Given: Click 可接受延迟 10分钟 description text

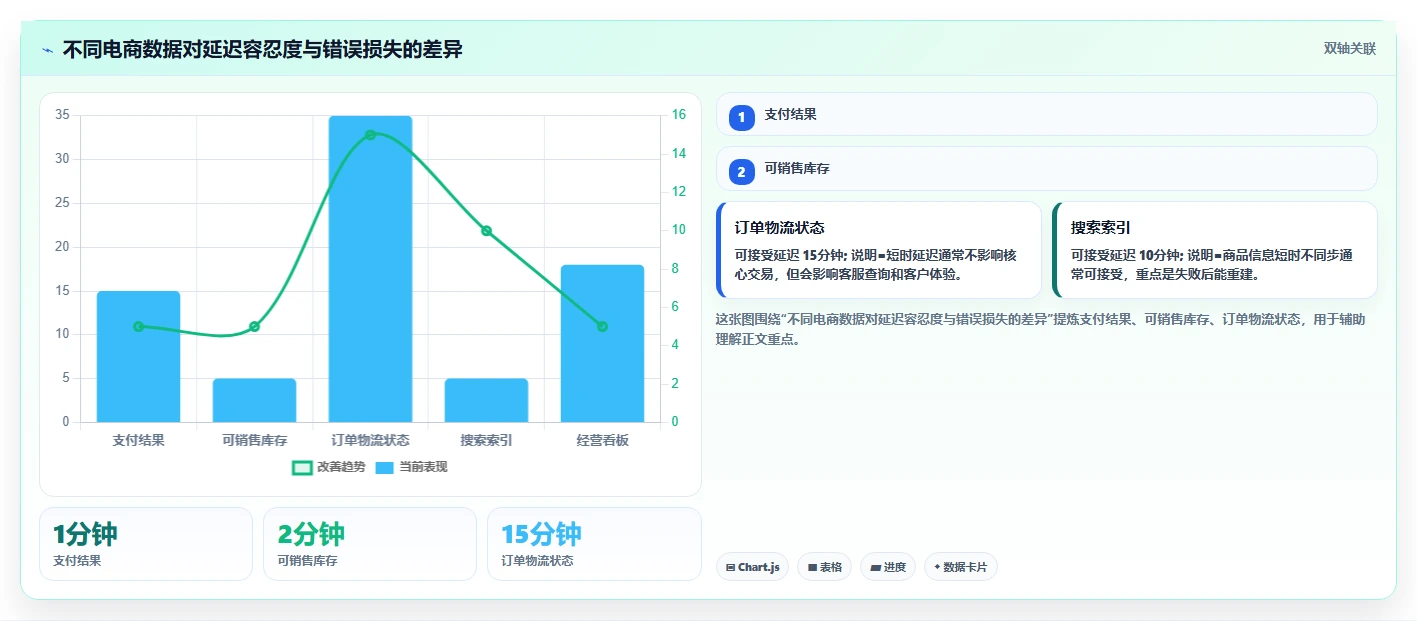Looking at the screenshot, I should (1212, 264).
